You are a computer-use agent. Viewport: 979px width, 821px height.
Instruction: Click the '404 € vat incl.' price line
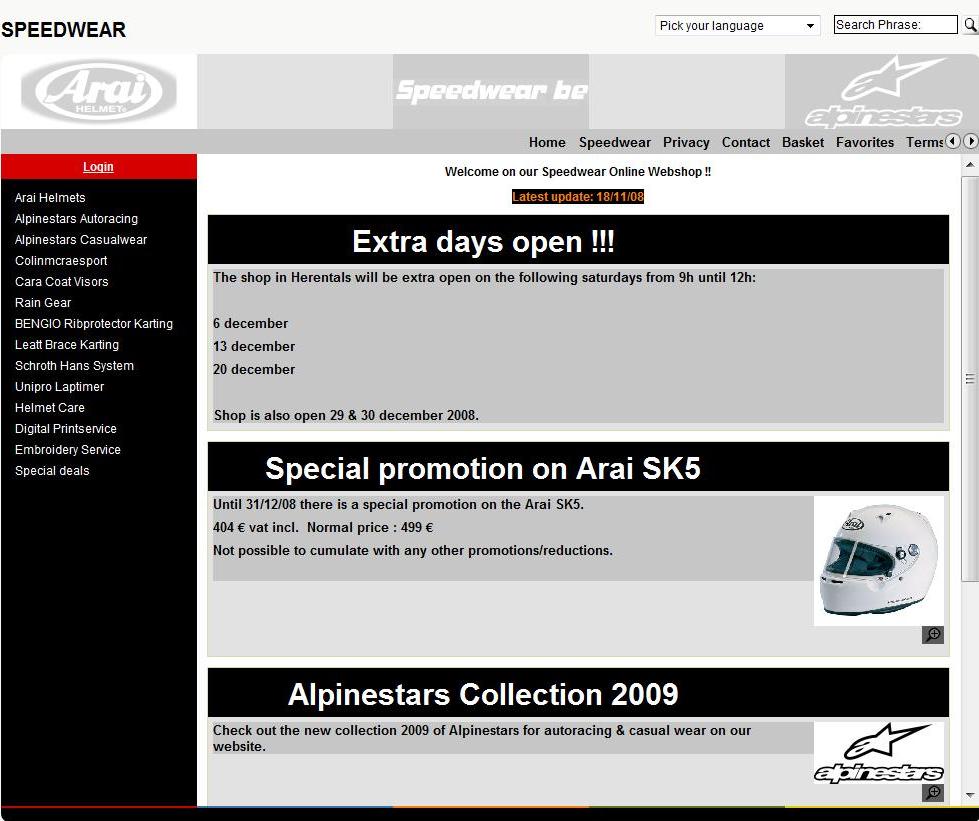(323, 528)
